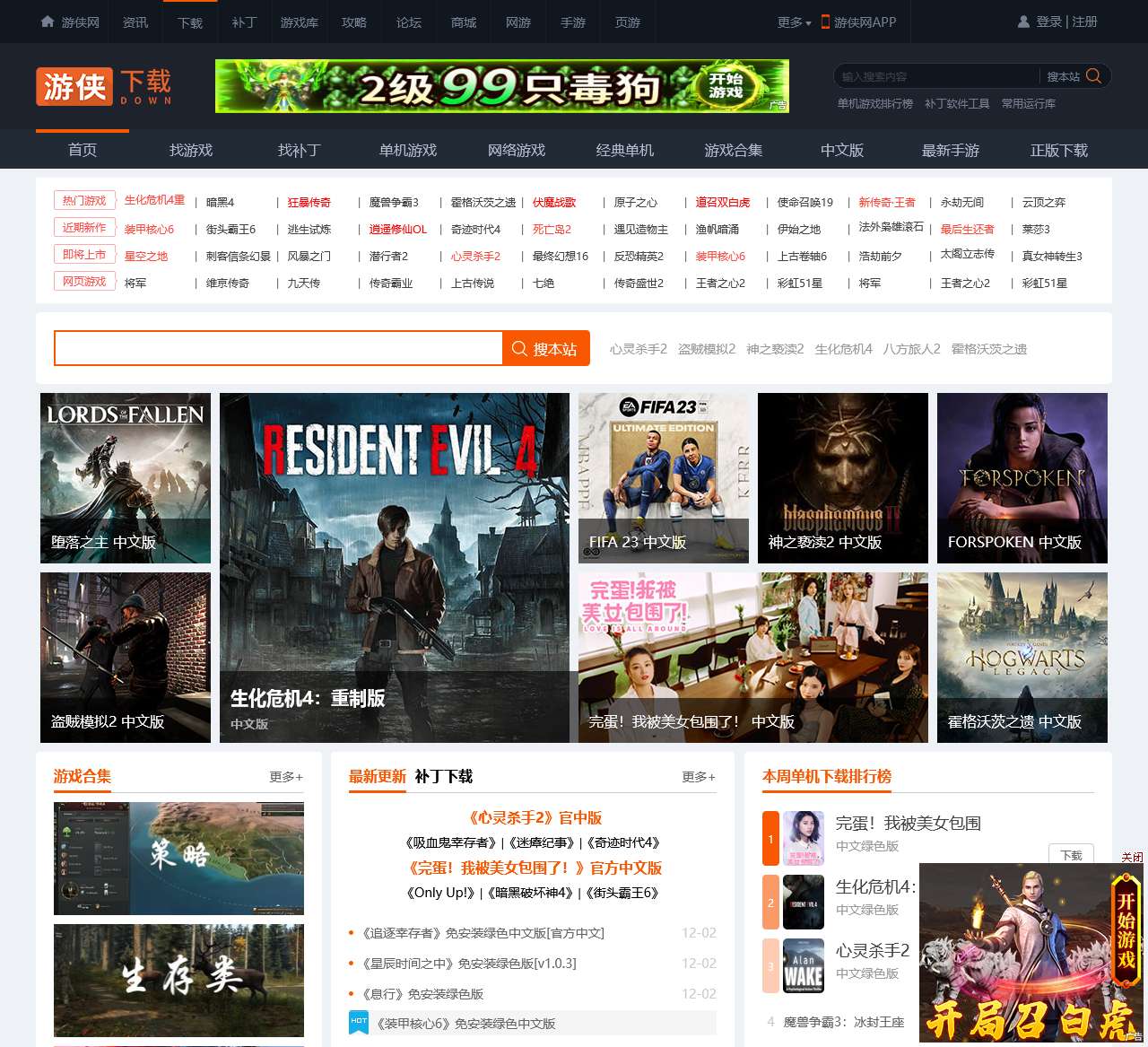Open the Resident Evil 4 cover image
This screenshot has width=1148, height=1047.
point(395,568)
